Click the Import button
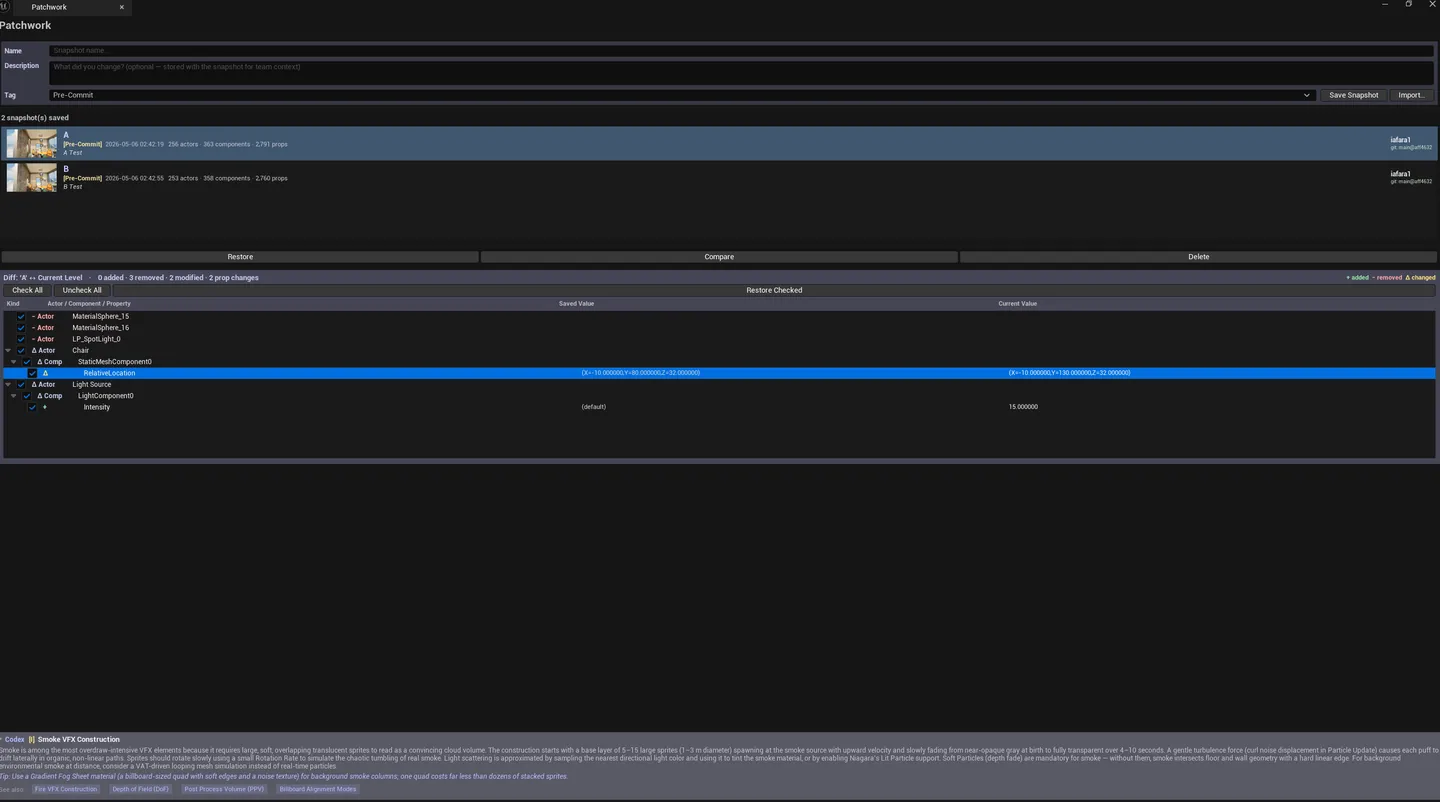Screen dimensions: 1440x802 (x=1411, y=95)
